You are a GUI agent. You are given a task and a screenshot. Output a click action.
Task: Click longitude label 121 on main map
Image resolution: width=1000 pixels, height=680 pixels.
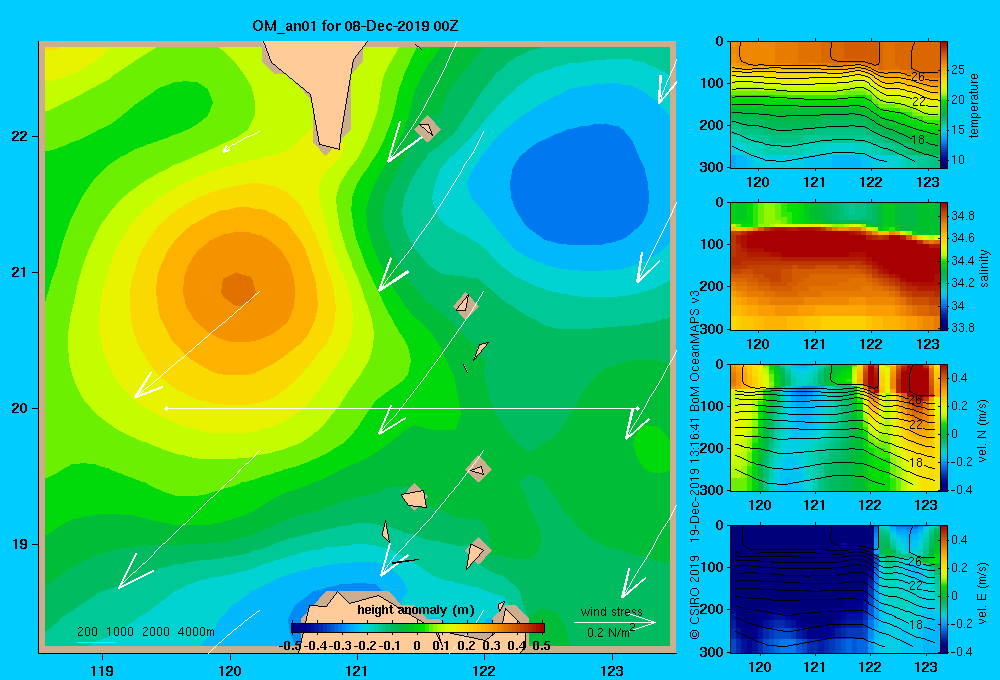click(x=357, y=670)
